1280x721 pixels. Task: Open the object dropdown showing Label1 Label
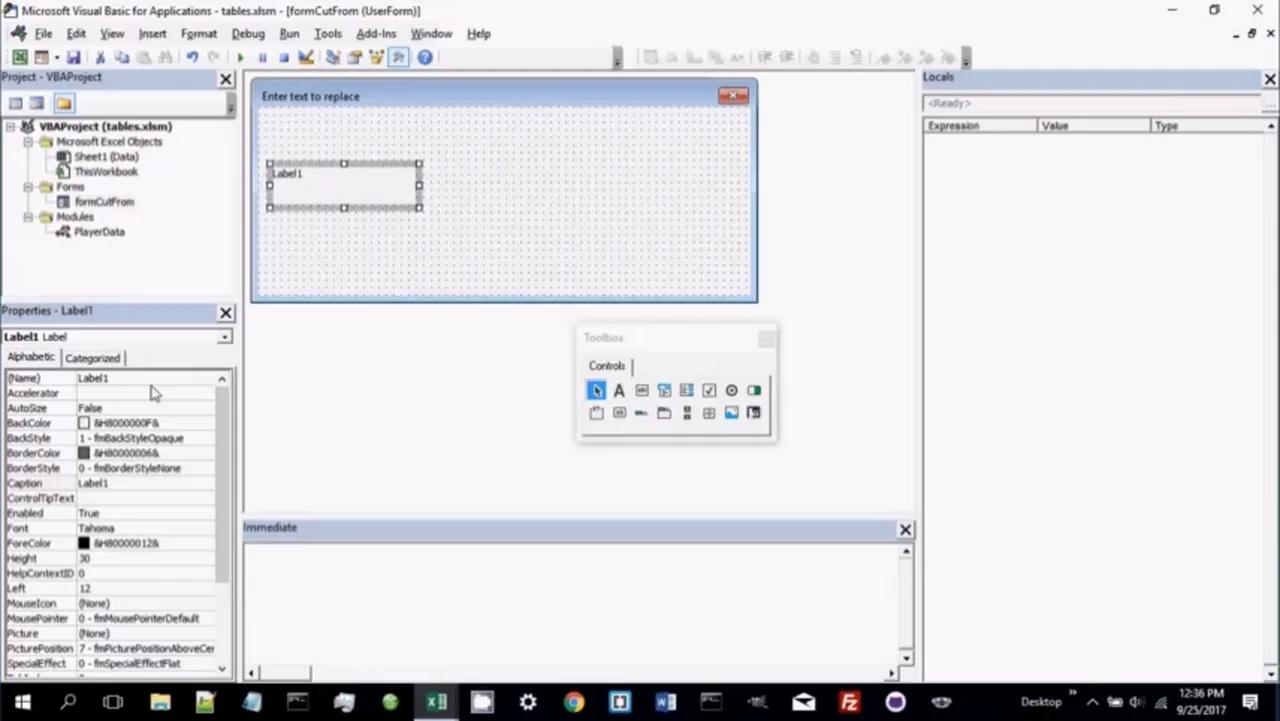224,336
